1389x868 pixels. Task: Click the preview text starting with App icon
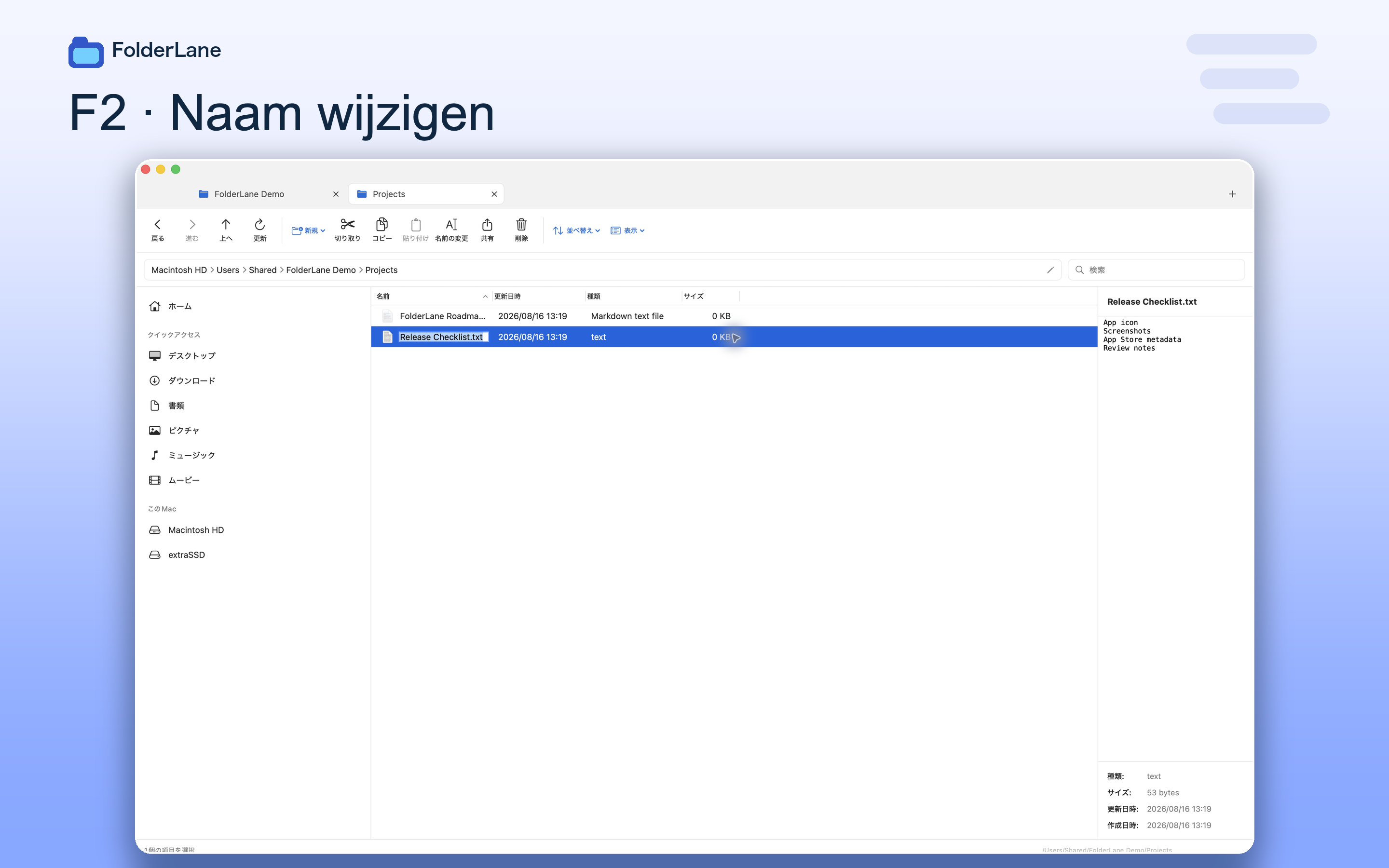[x=1142, y=335]
